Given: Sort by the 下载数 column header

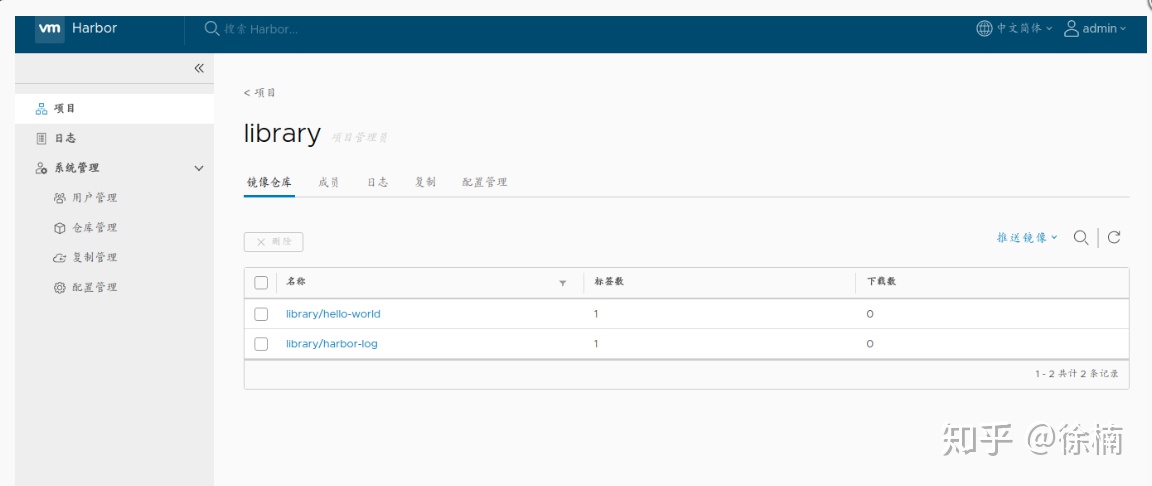Looking at the screenshot, I should (x=882, y=282).
